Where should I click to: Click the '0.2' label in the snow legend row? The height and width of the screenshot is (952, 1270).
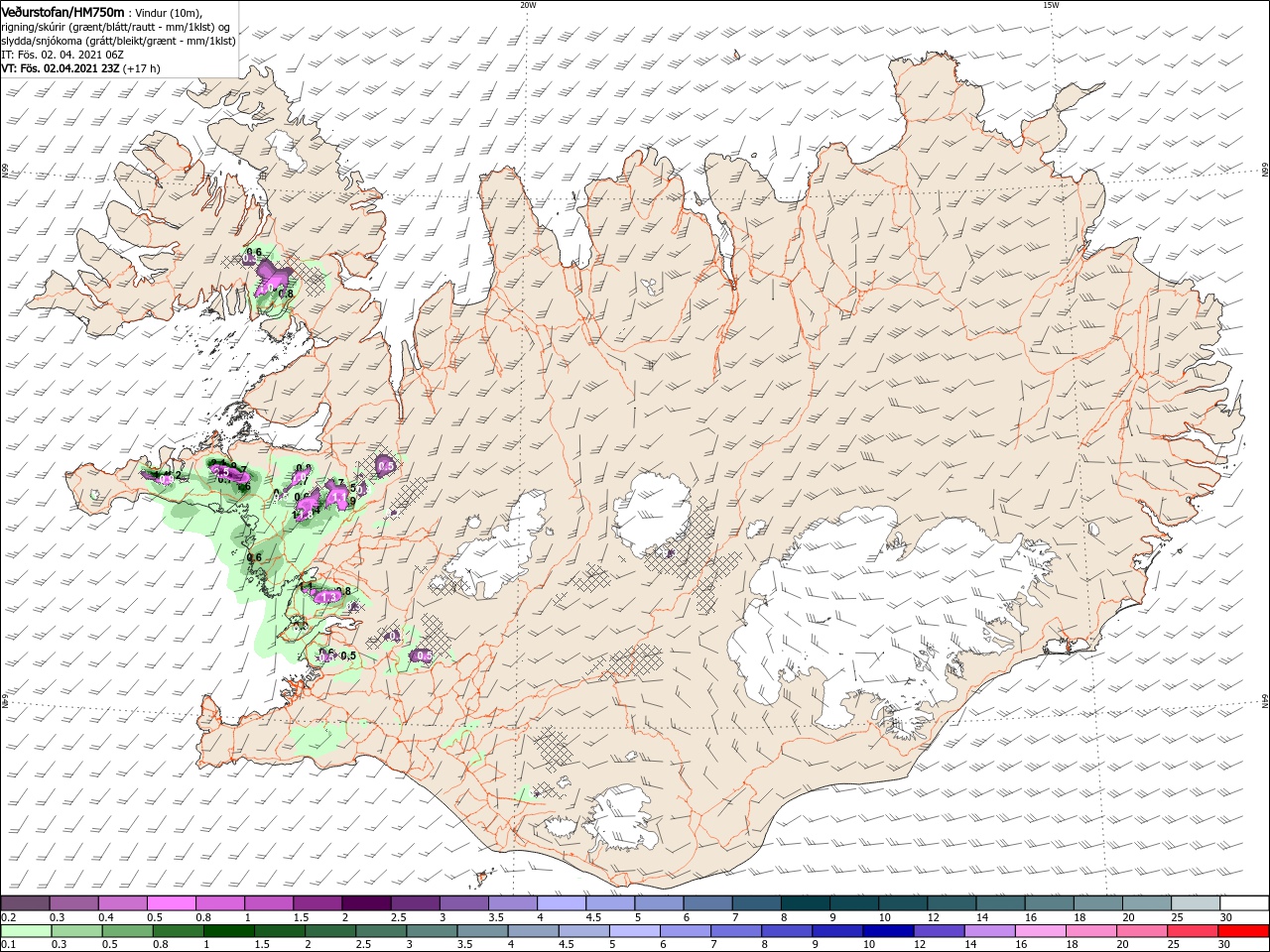point(9,917)
